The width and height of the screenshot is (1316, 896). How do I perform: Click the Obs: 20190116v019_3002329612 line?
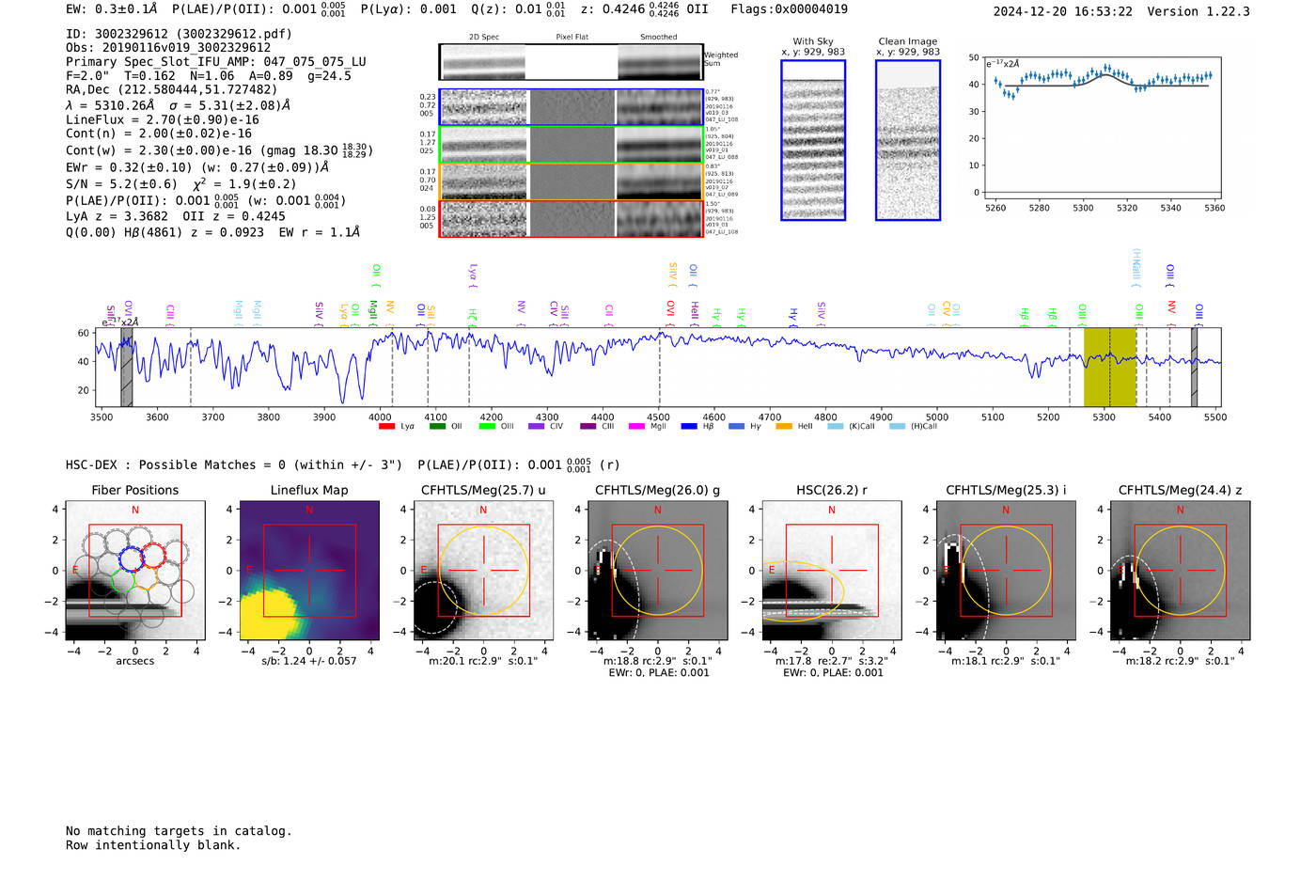click(x=168, y=48)
